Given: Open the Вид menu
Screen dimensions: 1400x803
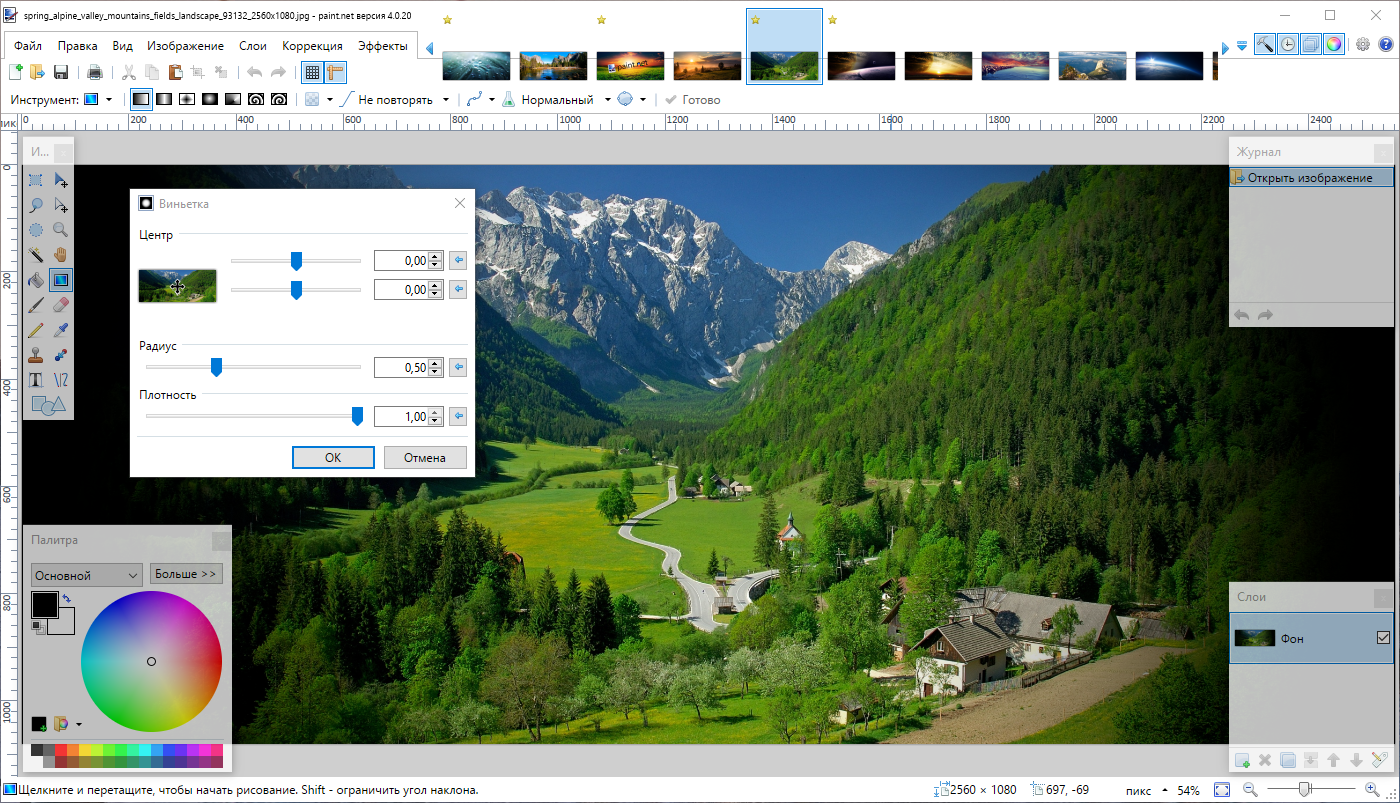Looking at the screenshot, I should [x=122, y=46].
